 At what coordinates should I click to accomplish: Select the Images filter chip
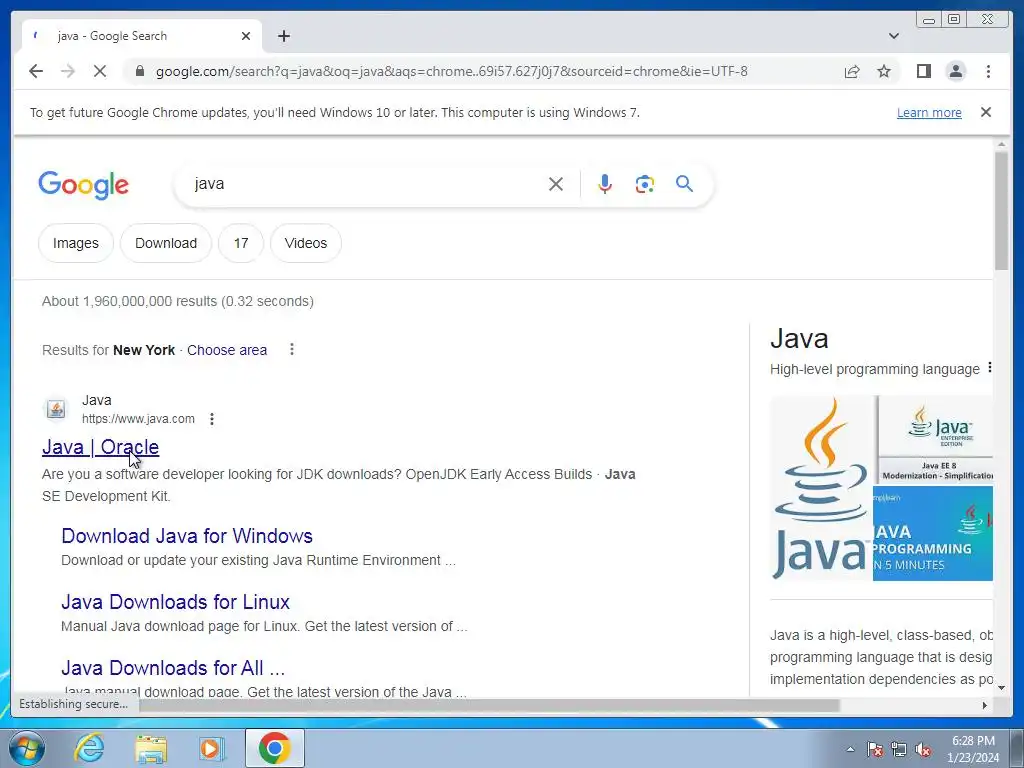[76, 243]
